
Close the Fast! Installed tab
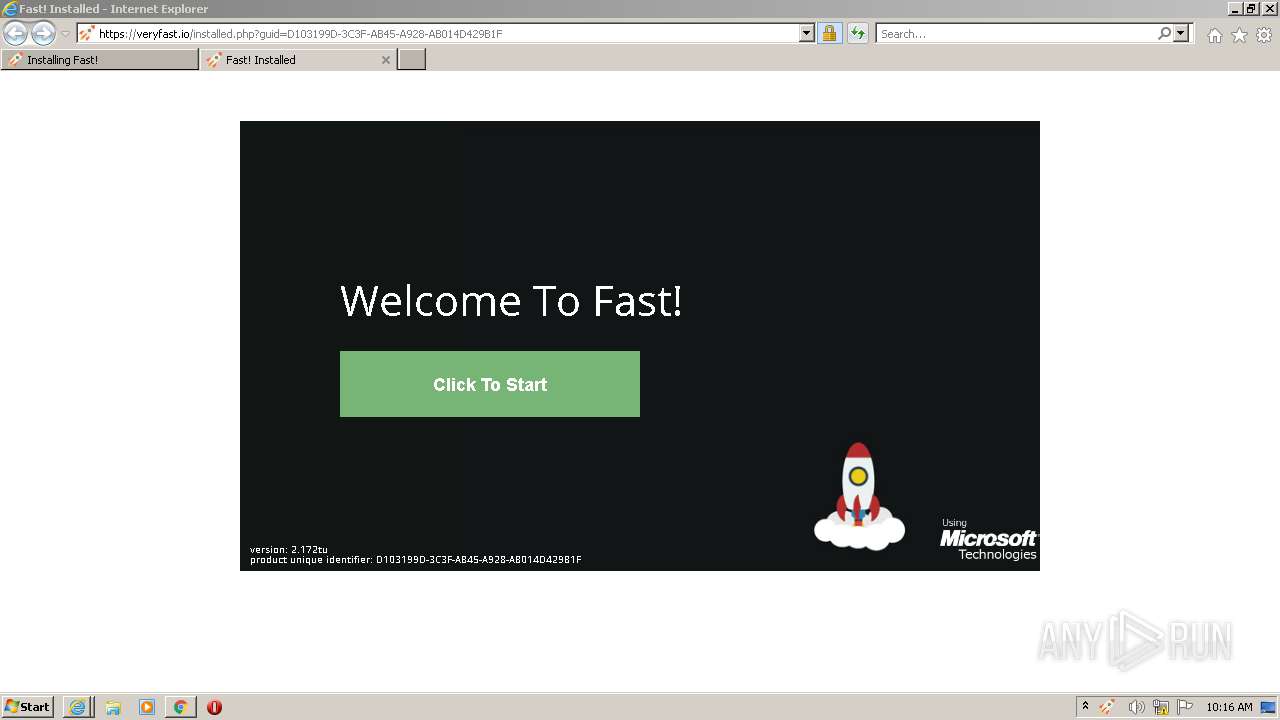click(x=386, y=60)
